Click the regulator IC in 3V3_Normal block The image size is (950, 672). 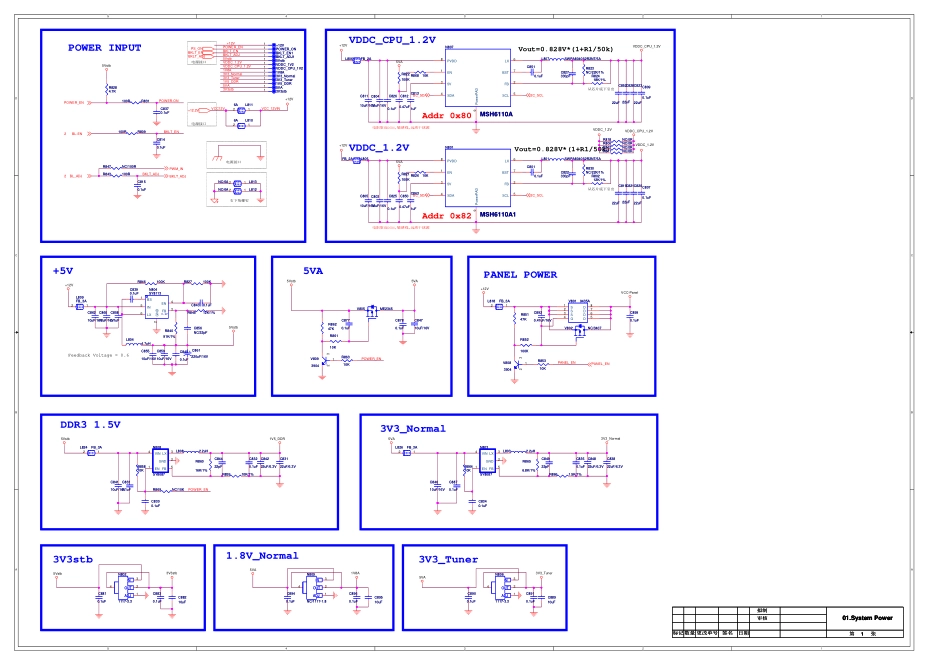pos(488,459)
